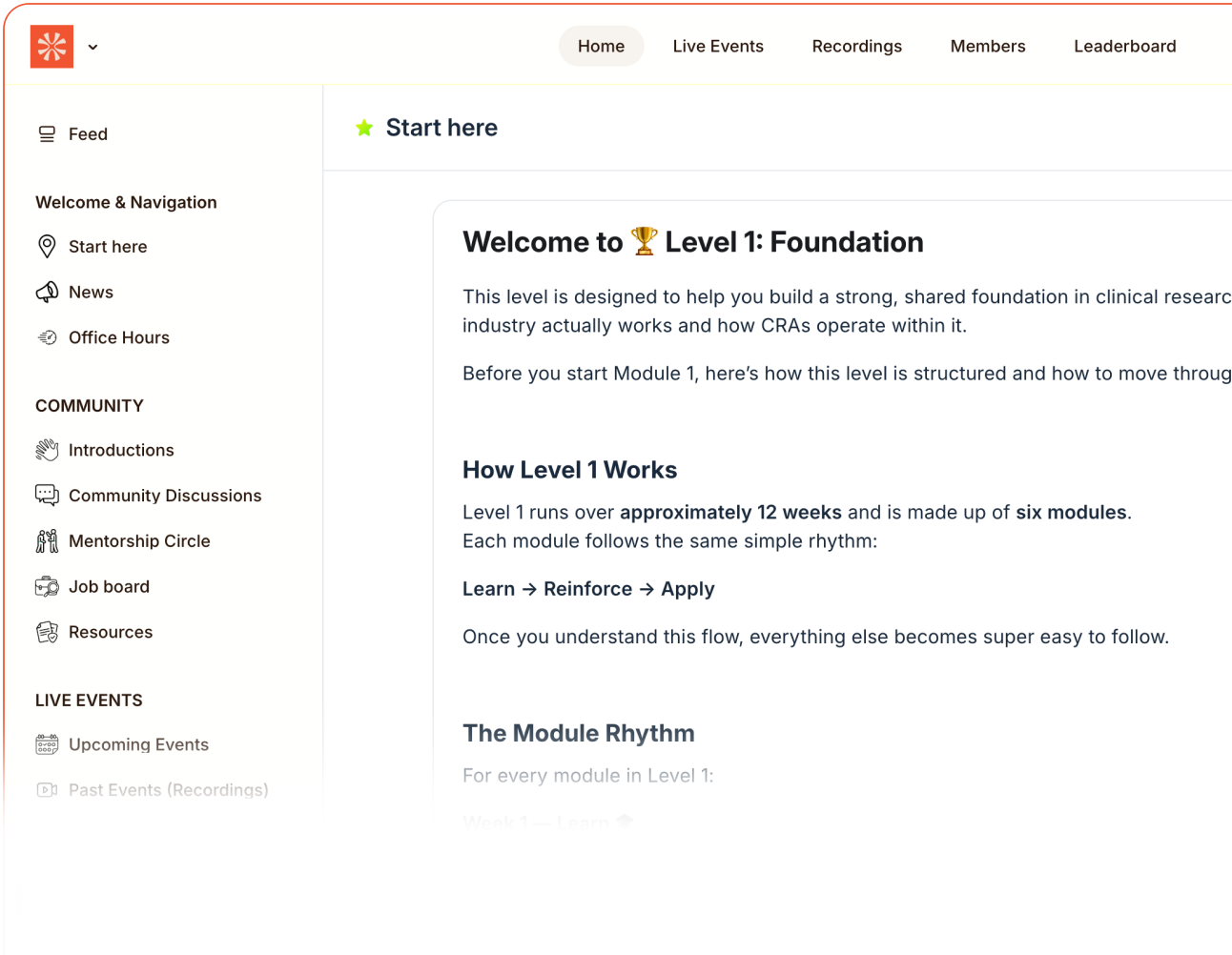Open the community switcher chevron dropdown
This screenshot has width=1232, height=955.
pyautogui.click(x=92, y=47)
